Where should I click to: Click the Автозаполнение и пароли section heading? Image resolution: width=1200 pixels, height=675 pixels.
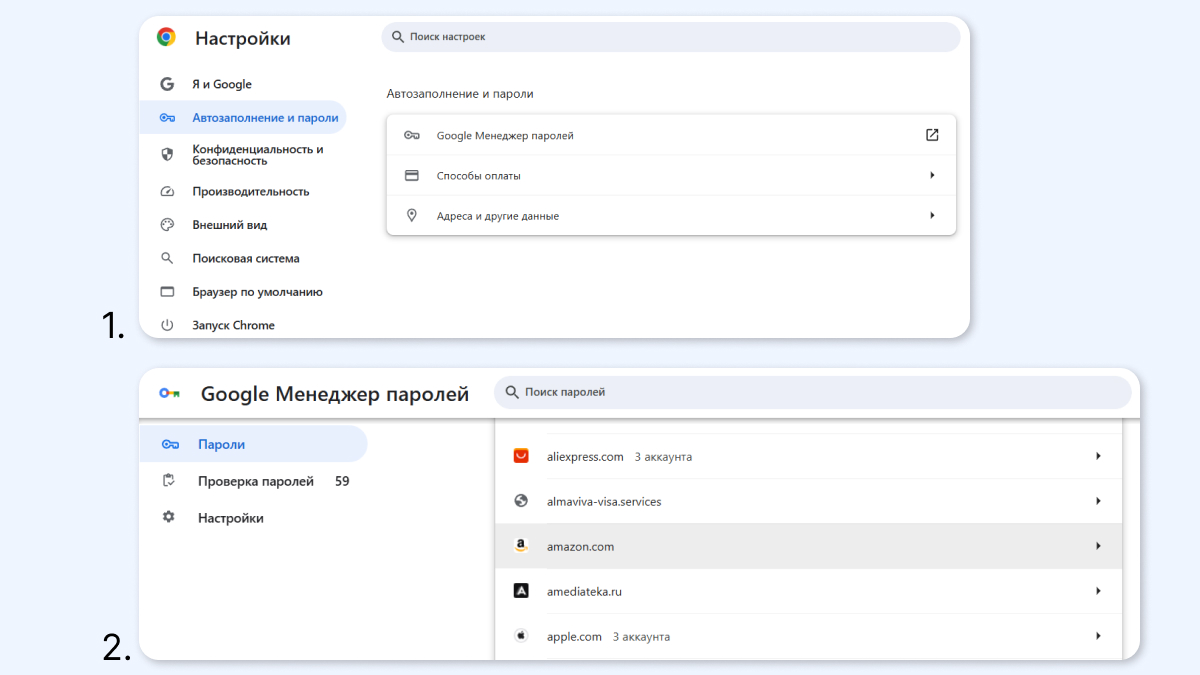tap(460, 93)
